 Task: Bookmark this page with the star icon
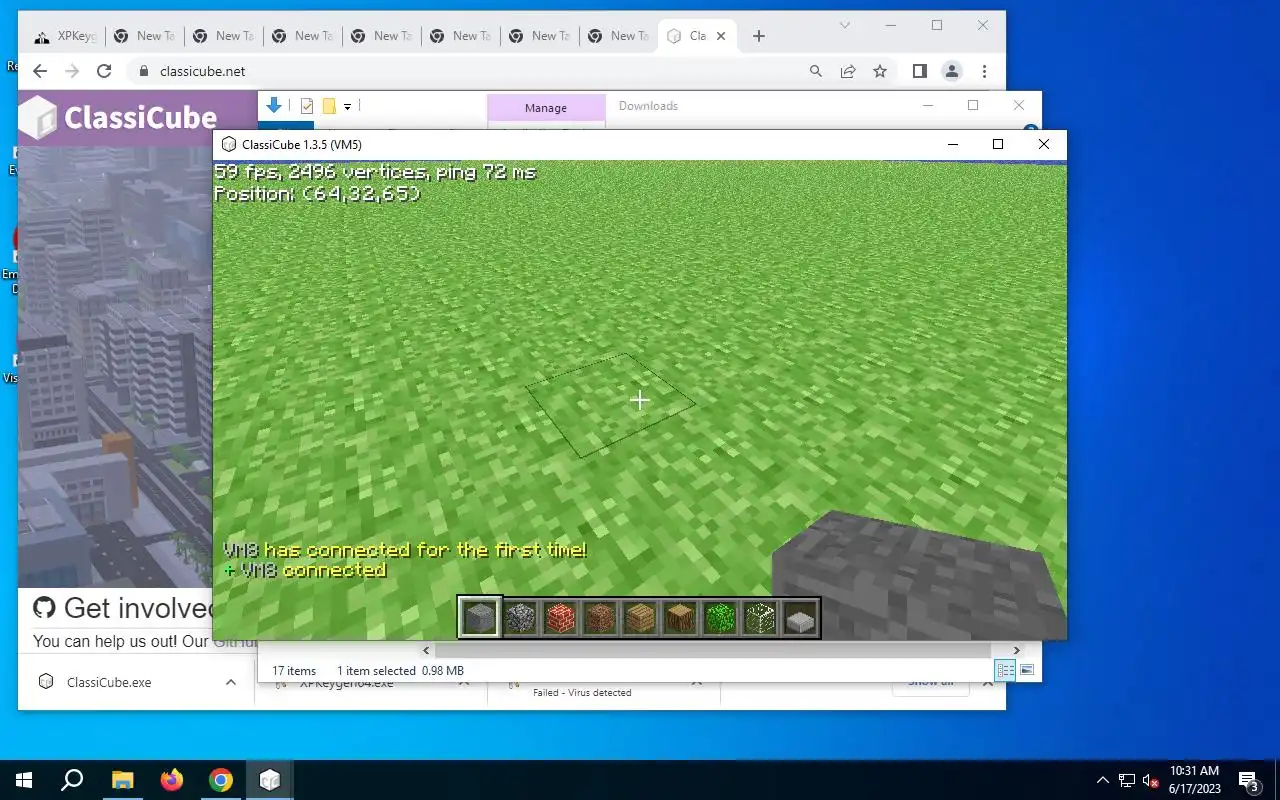(x=880, y=71)
